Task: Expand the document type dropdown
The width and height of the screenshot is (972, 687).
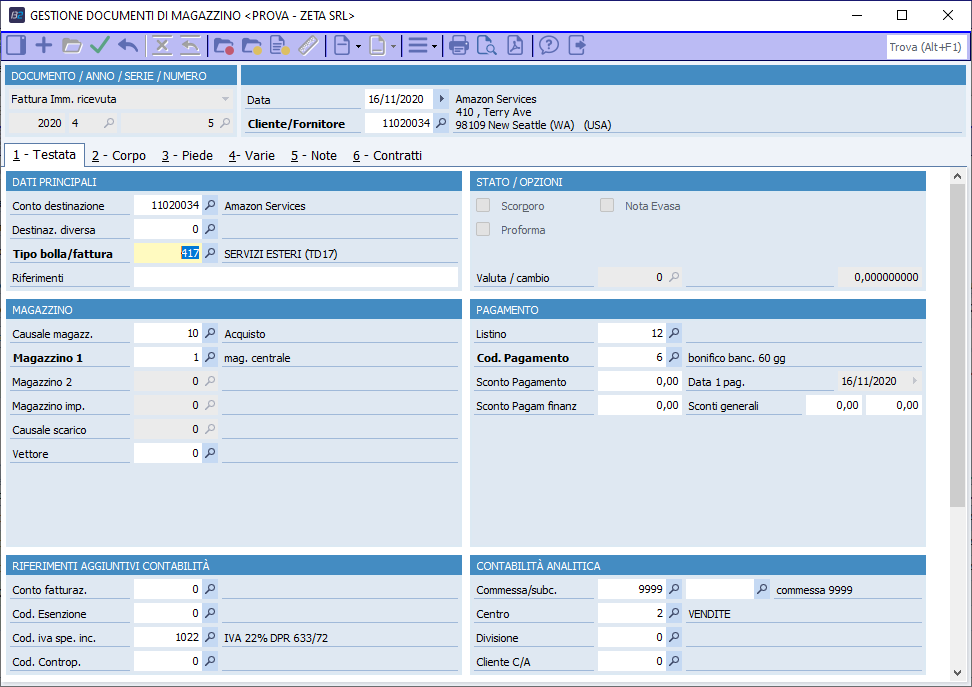Action: pos(225,99)
